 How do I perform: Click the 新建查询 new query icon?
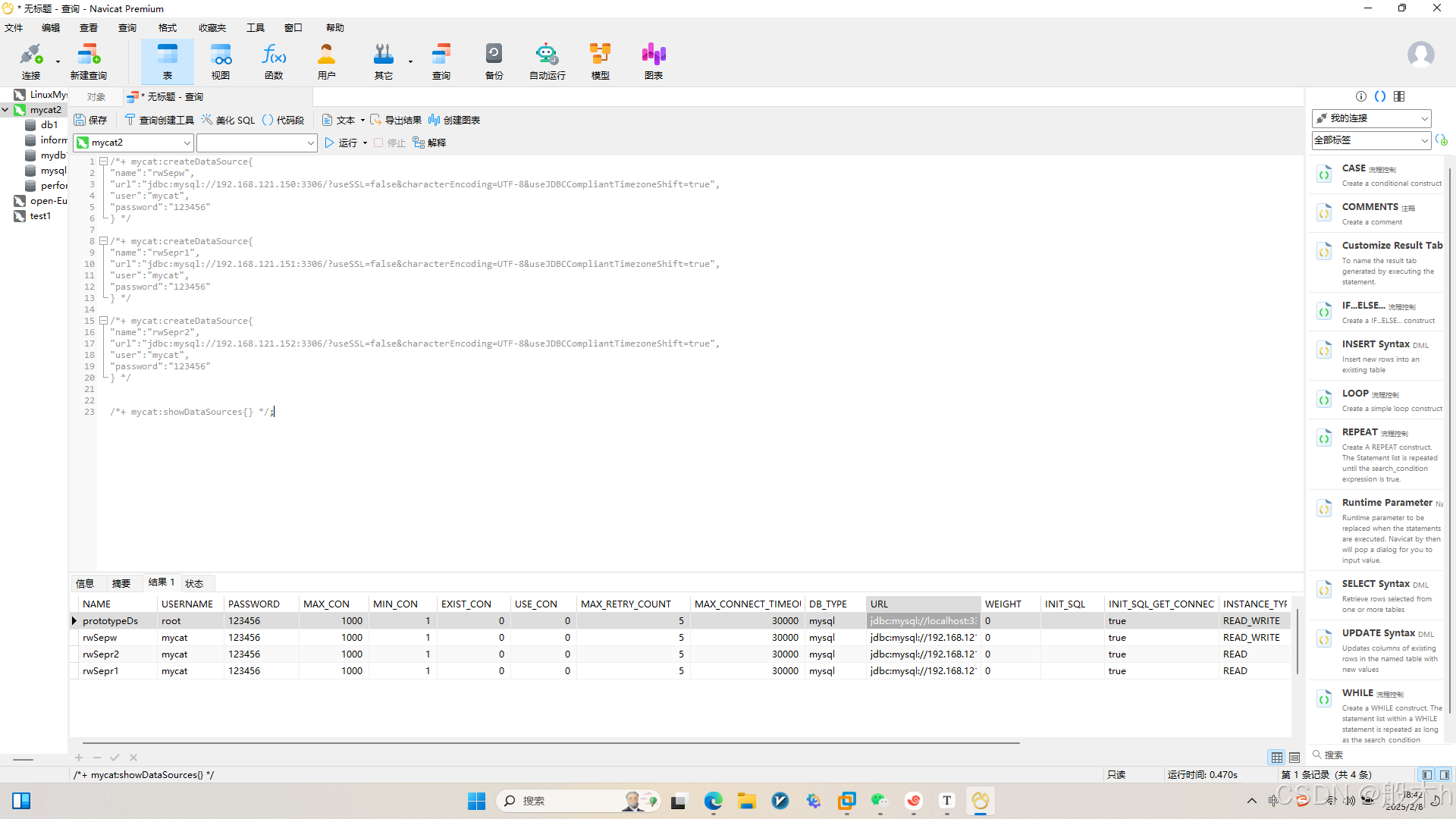point(89,61)
